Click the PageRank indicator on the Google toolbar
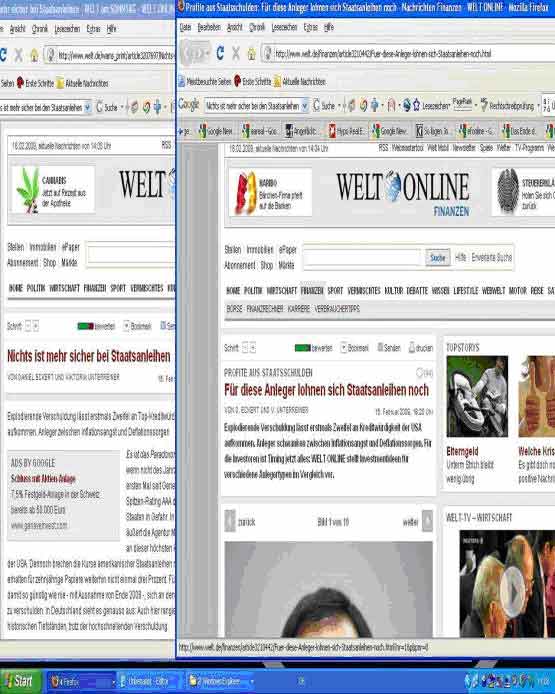555x694 pixels. point(462,103)
